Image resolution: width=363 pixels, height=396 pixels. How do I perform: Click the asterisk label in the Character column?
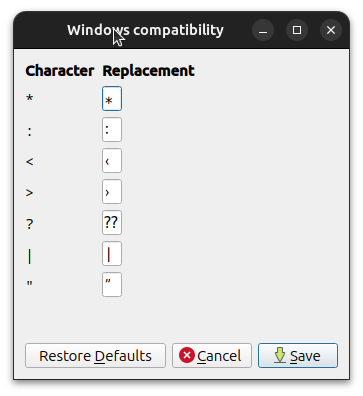(30, 99)
